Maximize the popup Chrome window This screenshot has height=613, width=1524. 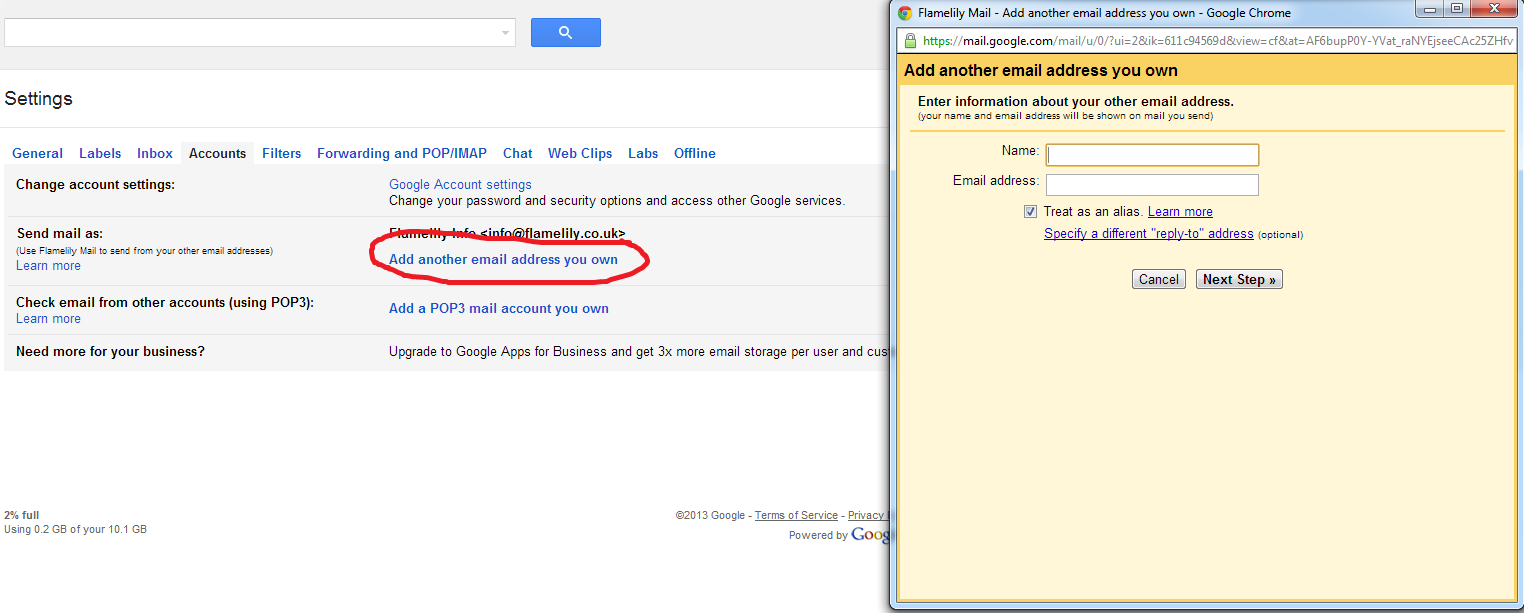tap(1457, 9)
